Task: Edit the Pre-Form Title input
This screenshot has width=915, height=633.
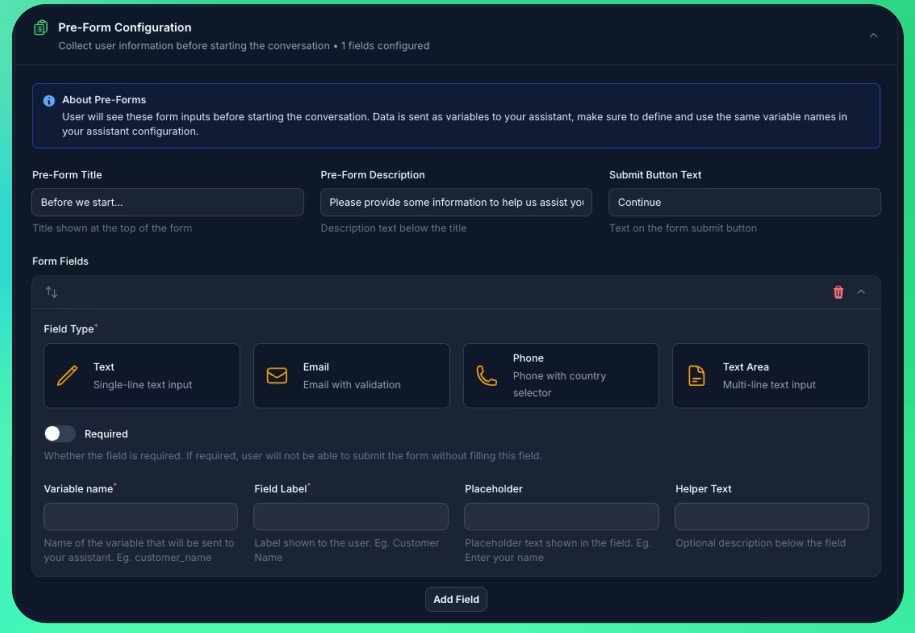Action: 167,202
